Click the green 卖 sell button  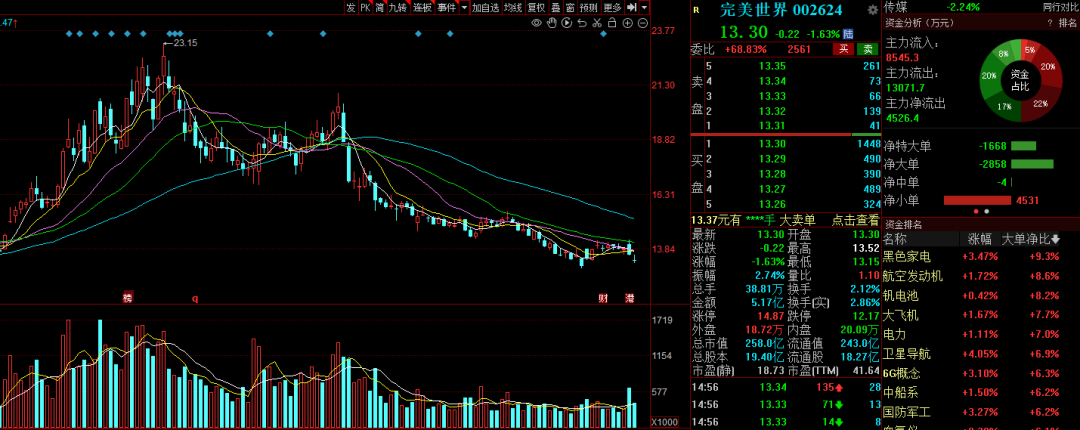coord(868,49)
